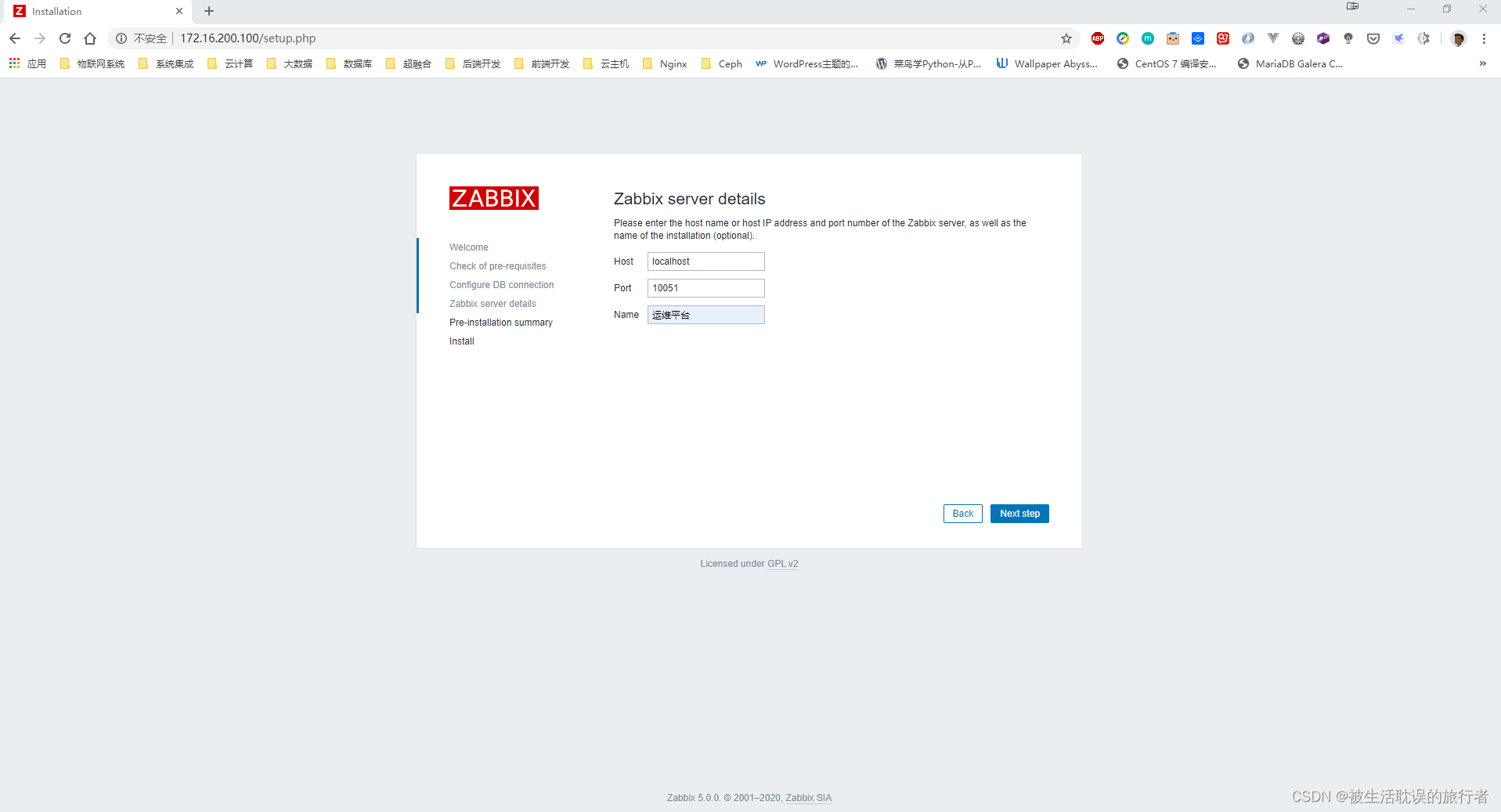This screenshot has width=1501, height=812.
Task: Click the Back button
Action: (x=963, y=514)
